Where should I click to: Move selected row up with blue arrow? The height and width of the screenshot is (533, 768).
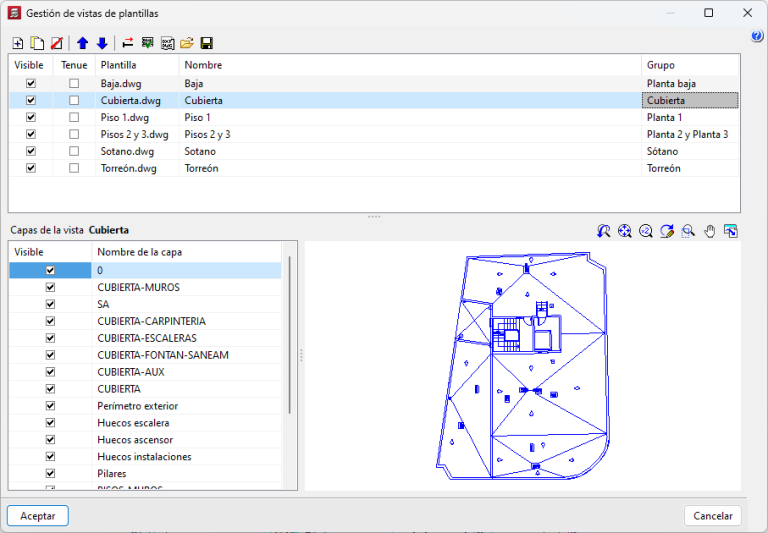coord(82,43)
